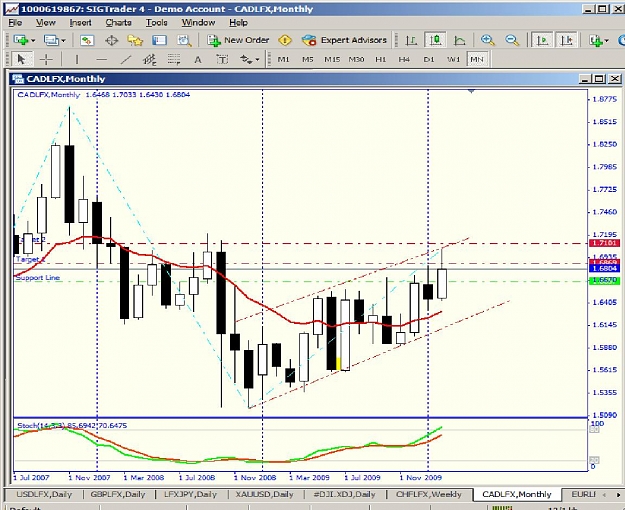625x510 pixels.
Task: Draw a vertical line tool
Action: click(x=77, y=60)
